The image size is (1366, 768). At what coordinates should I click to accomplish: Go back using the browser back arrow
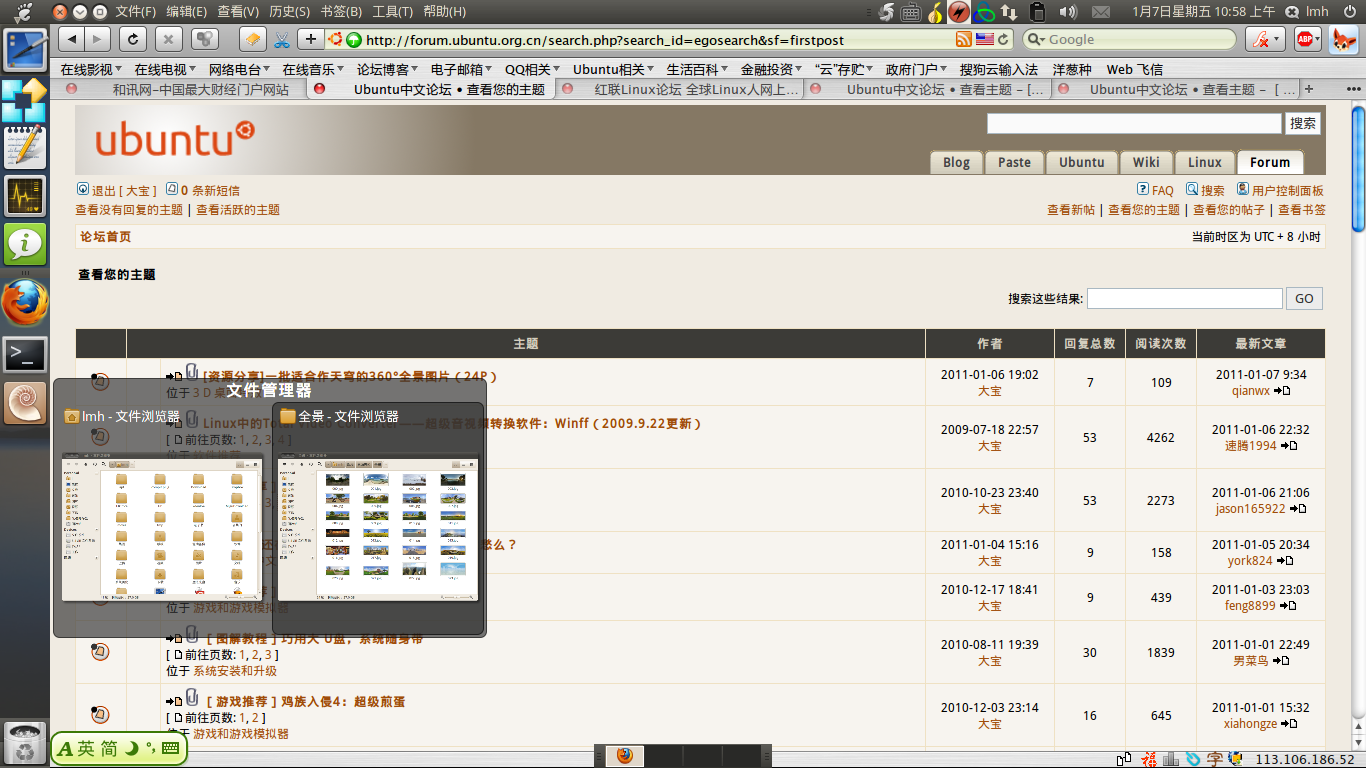coord(71,39)
